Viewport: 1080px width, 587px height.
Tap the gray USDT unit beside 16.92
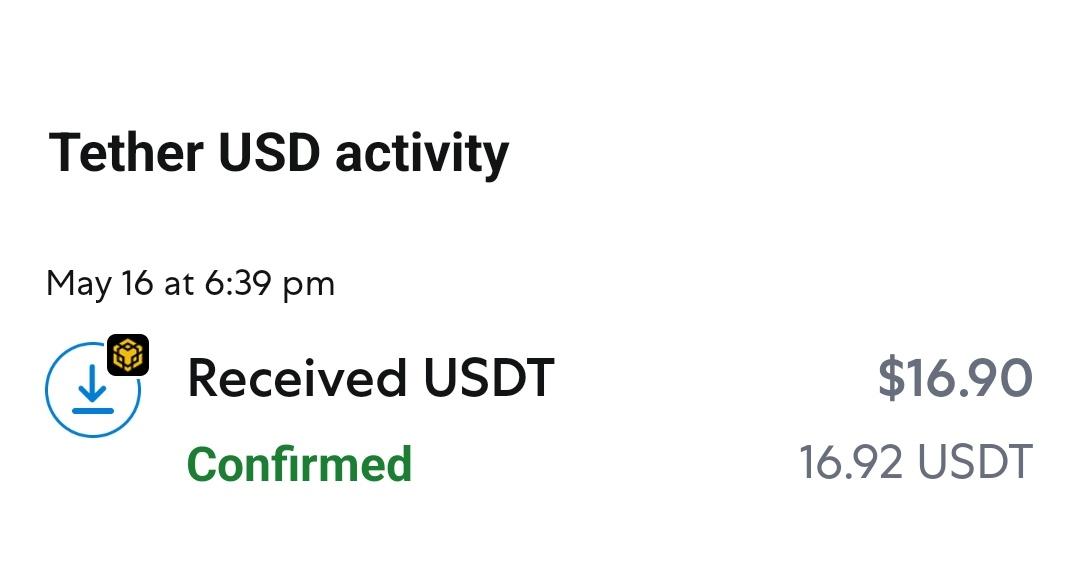click(975, 462)
